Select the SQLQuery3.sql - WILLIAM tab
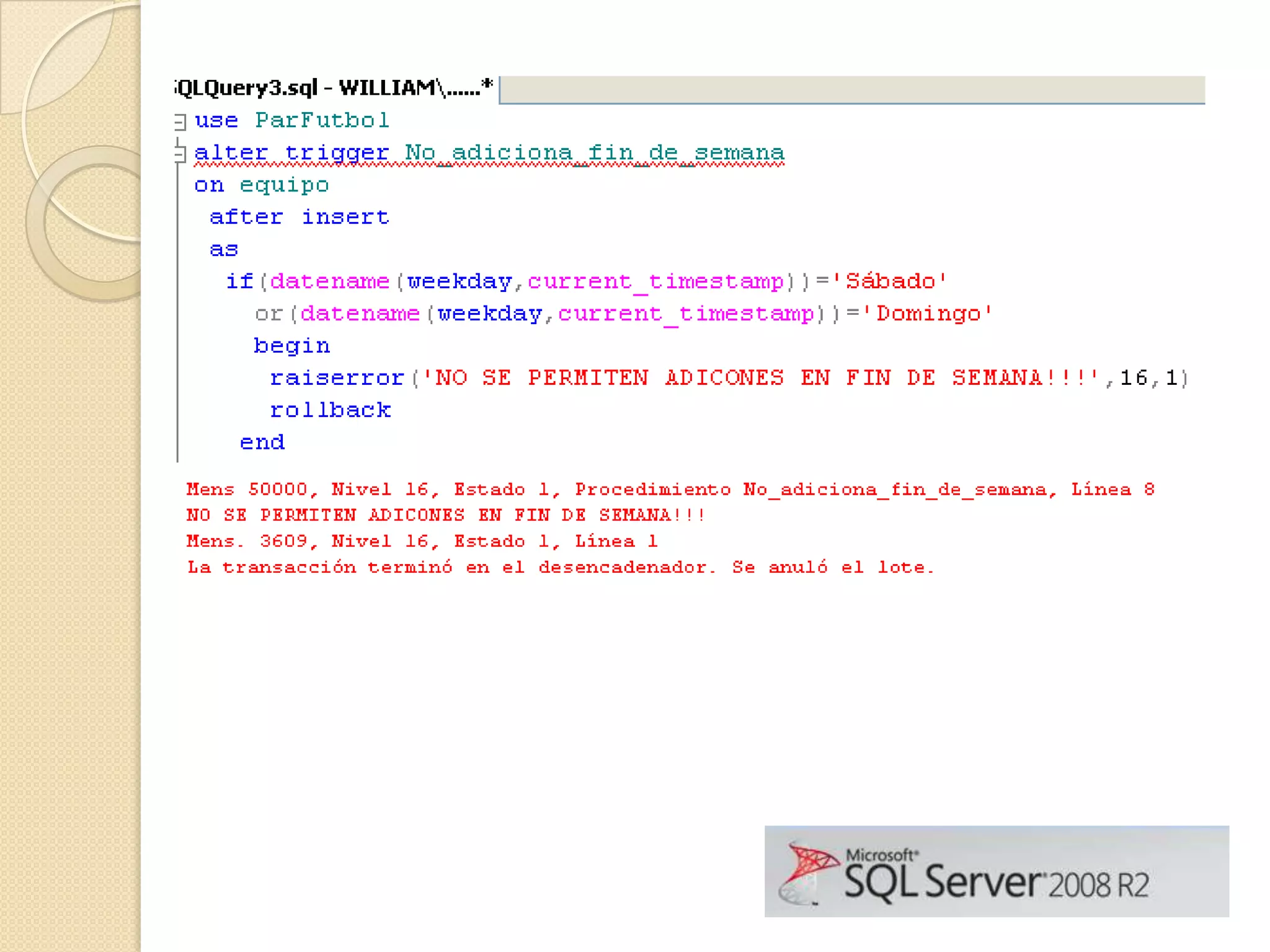 point(334,88)
